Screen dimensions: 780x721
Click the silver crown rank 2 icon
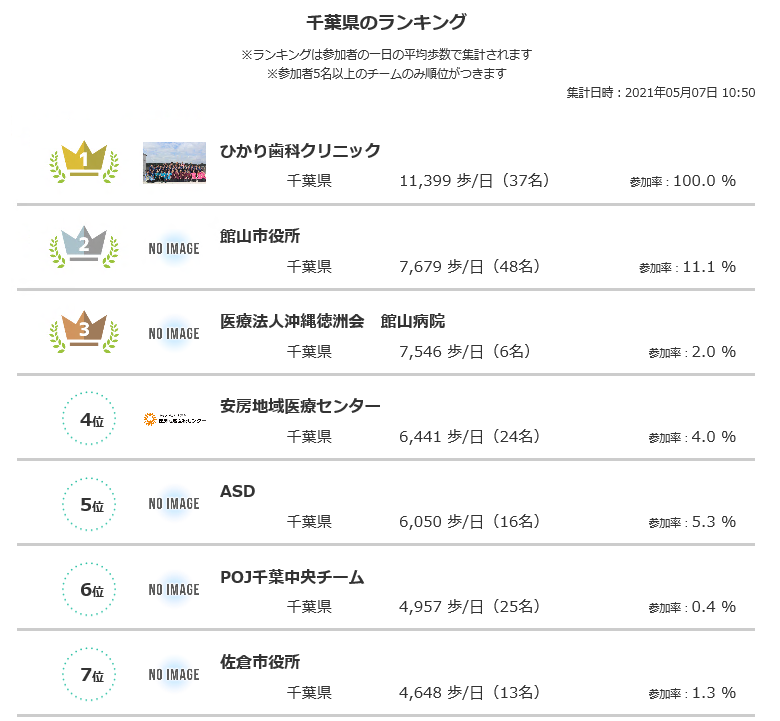84,247
